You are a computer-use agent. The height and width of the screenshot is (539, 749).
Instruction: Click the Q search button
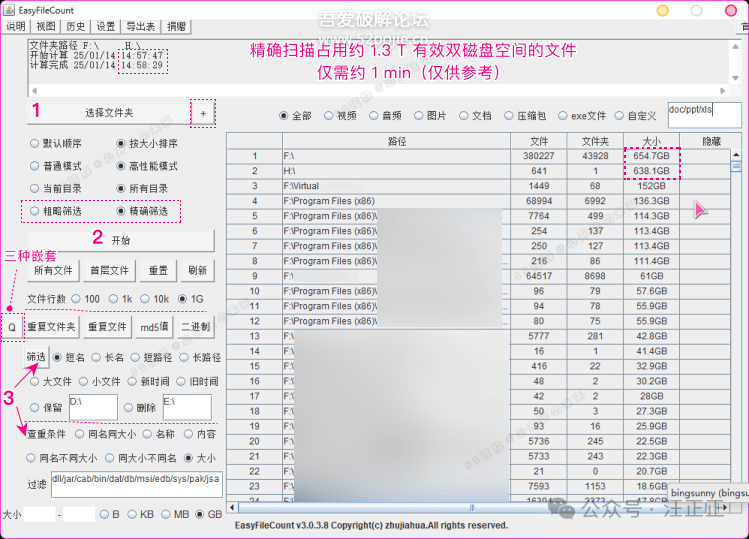pyautogui.click(x=12, y=327)
